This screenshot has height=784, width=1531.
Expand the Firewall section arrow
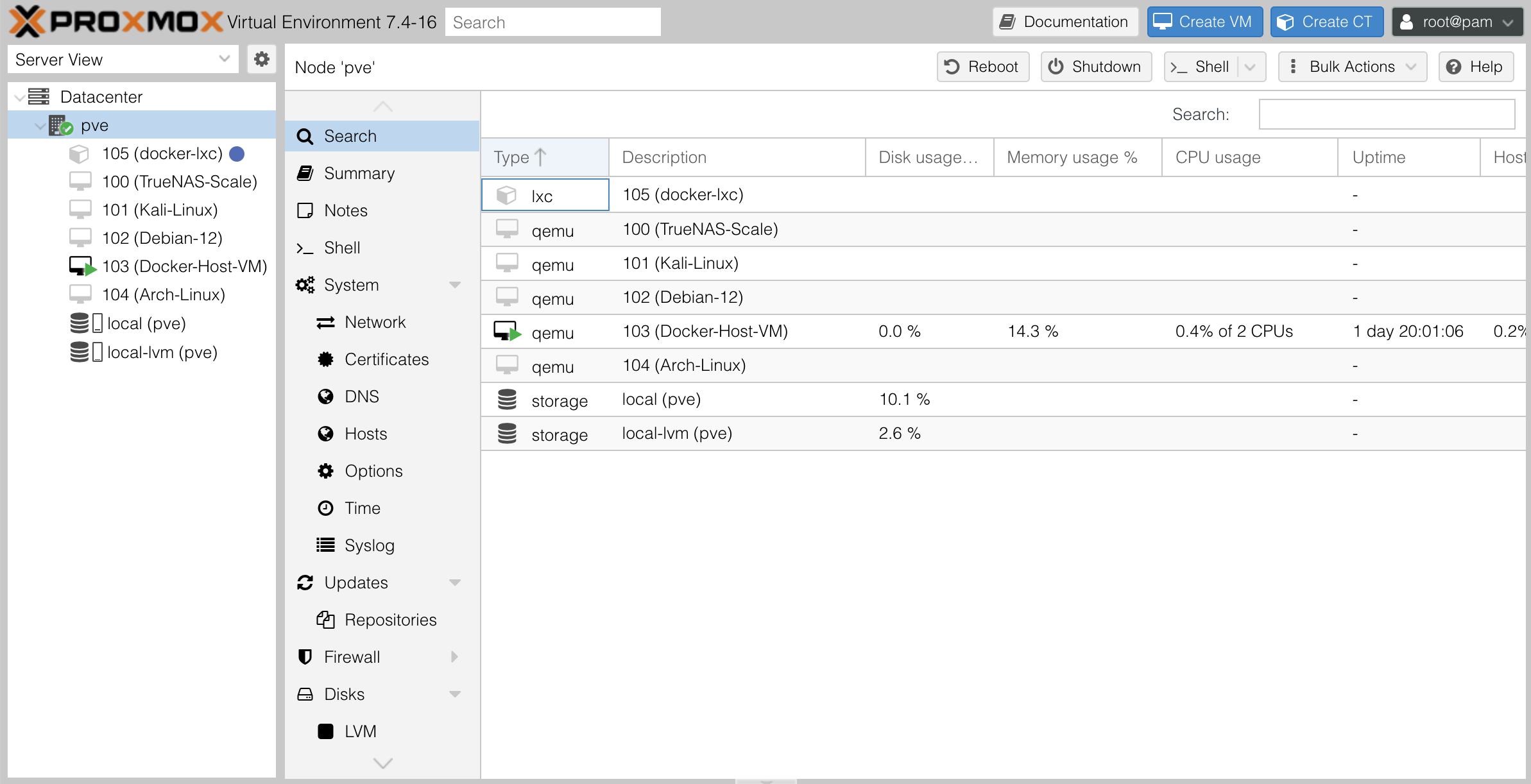[x=455, y=657]
